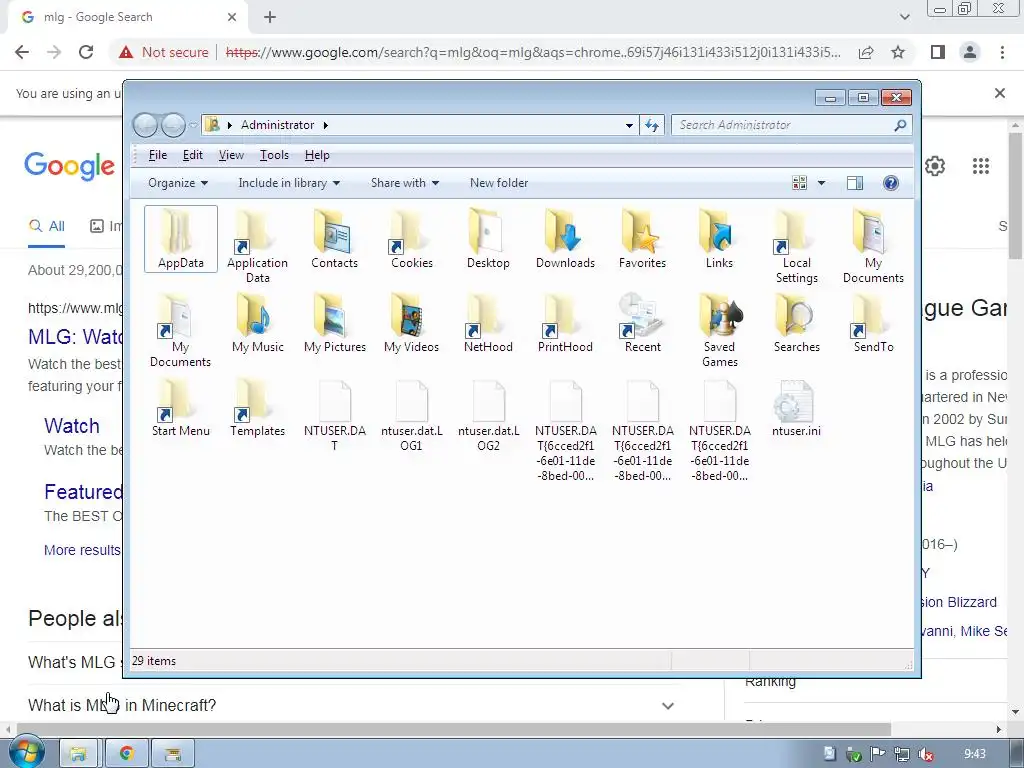Open the Windows Start button
This screenshot has width=1024, height=768.
click(x=25, y=752)
